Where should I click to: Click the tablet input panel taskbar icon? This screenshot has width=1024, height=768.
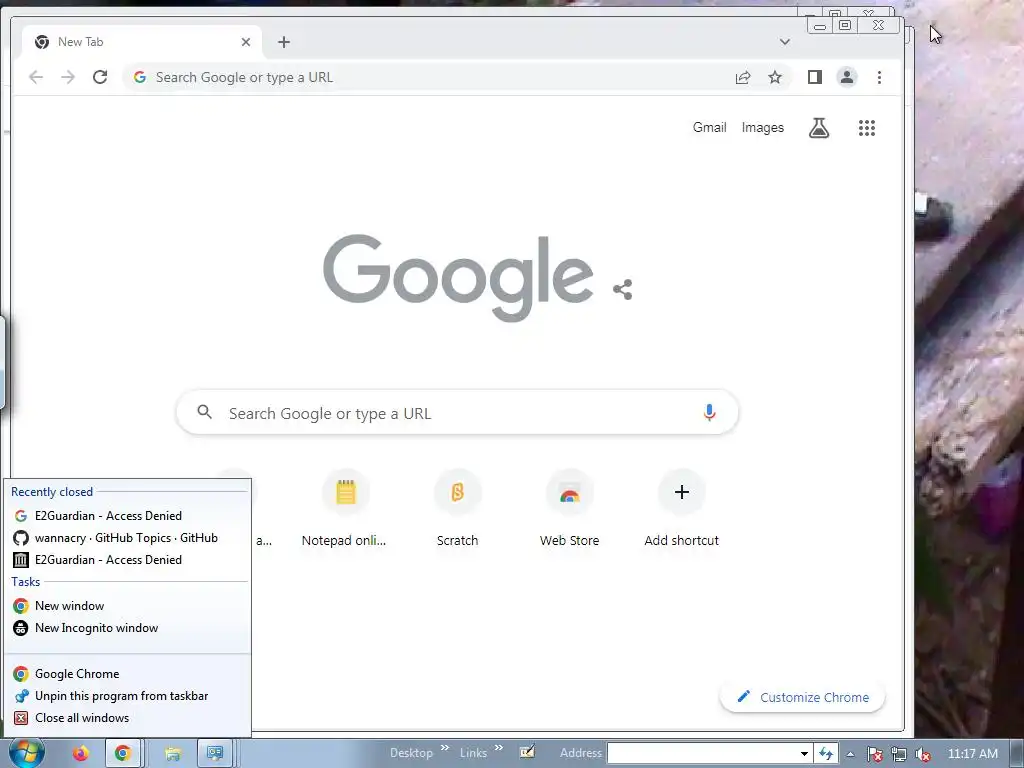(x=527, y=752)
